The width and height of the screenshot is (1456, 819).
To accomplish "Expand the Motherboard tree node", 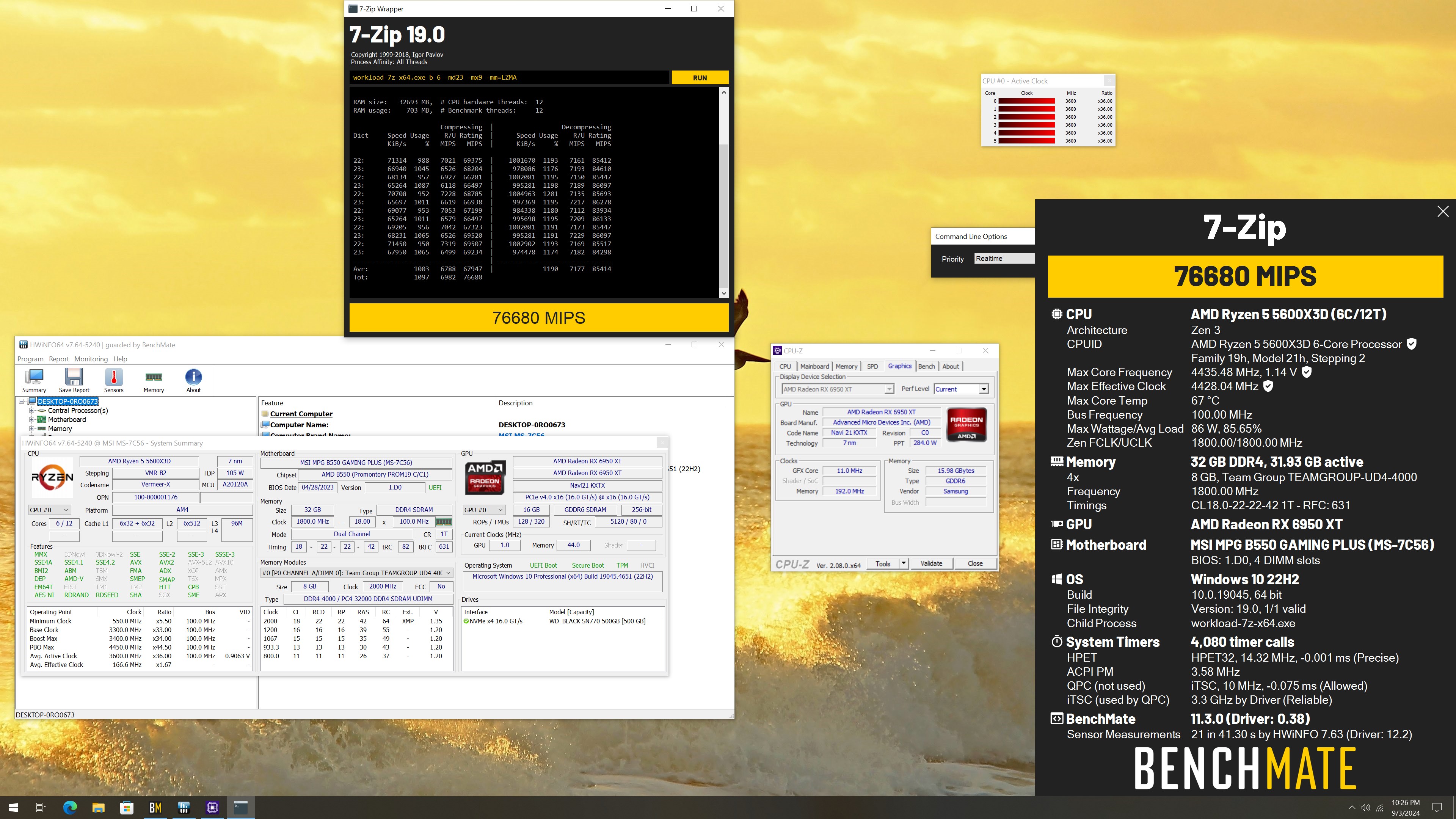I will tap(31, 419).
